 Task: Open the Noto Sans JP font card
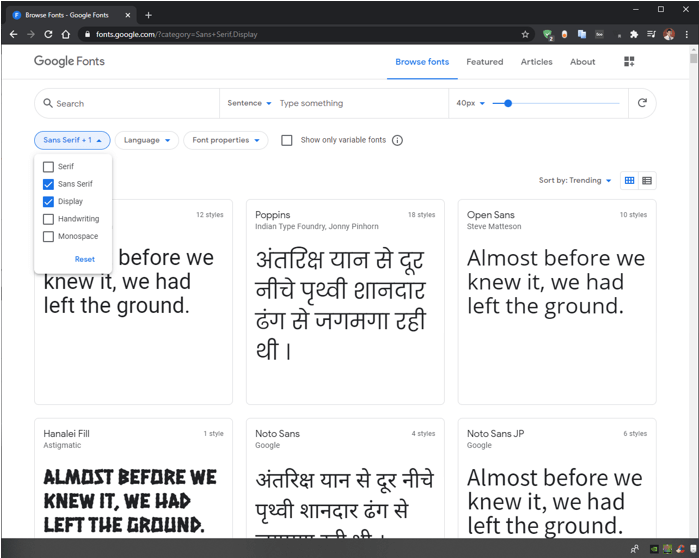click(557, 477)
